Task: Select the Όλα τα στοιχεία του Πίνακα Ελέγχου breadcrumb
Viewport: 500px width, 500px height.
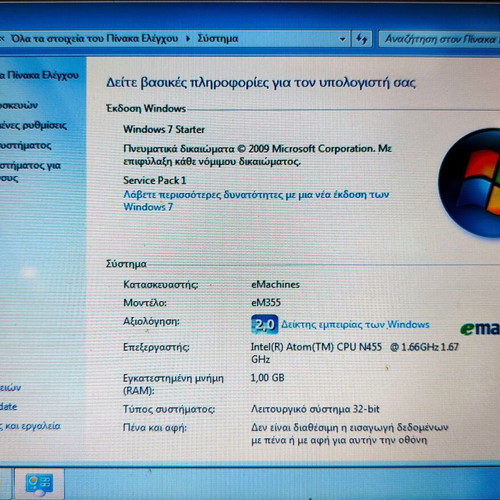Action: click(x=95, y=39)
